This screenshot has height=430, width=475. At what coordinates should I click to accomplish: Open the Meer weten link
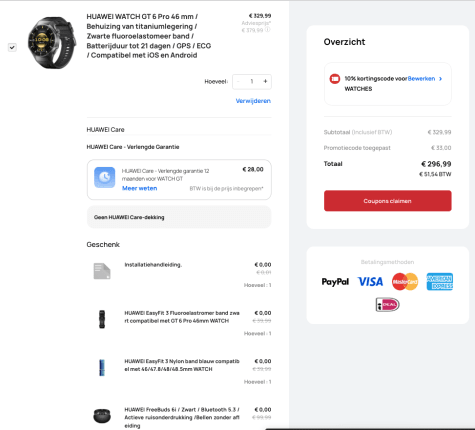(139, 188)
